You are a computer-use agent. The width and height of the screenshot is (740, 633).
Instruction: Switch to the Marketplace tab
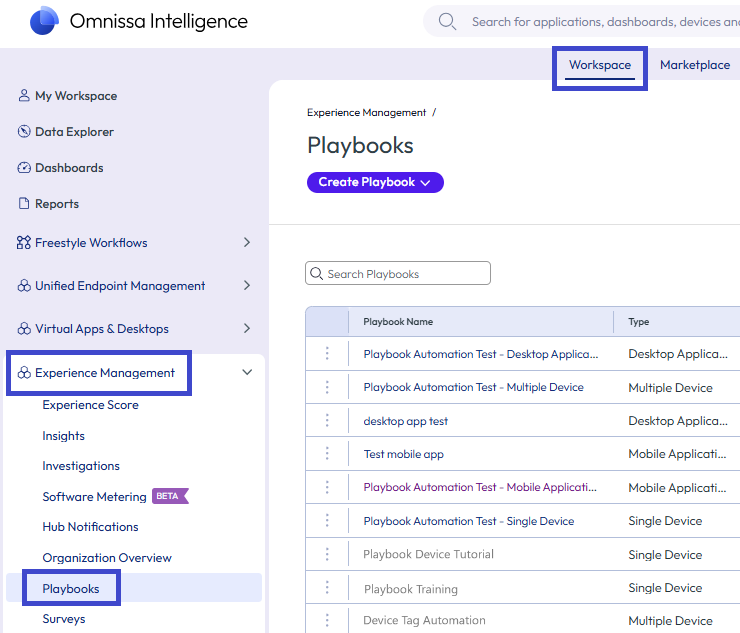click(x=695, y=65)
